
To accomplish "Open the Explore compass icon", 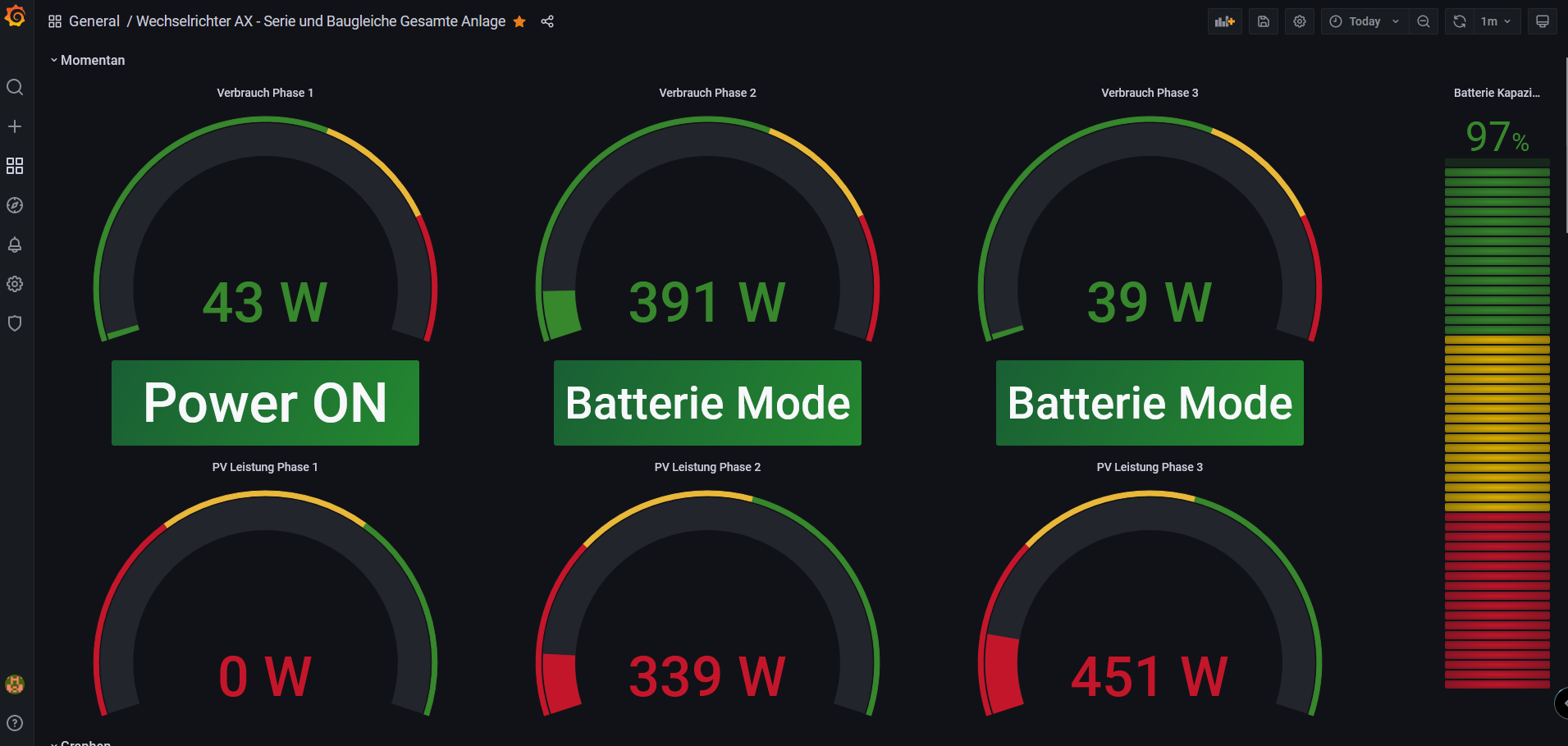I will 15,205.
